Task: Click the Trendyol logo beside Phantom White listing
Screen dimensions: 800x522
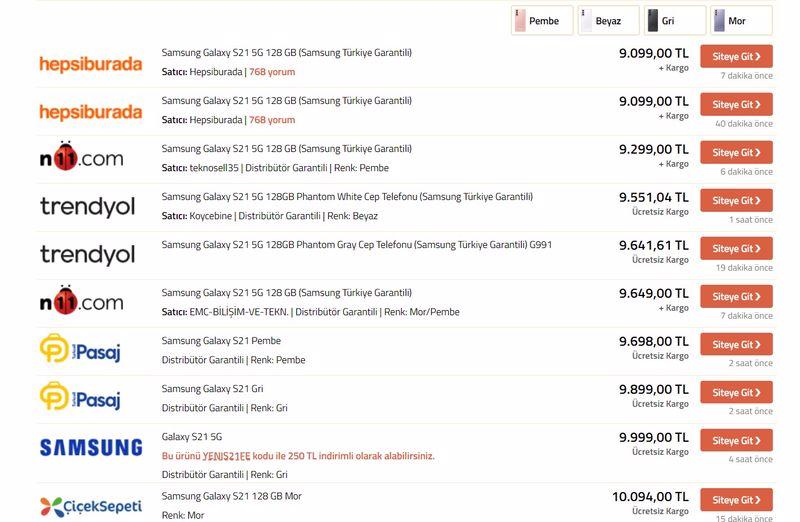Action: coord(88,206)
